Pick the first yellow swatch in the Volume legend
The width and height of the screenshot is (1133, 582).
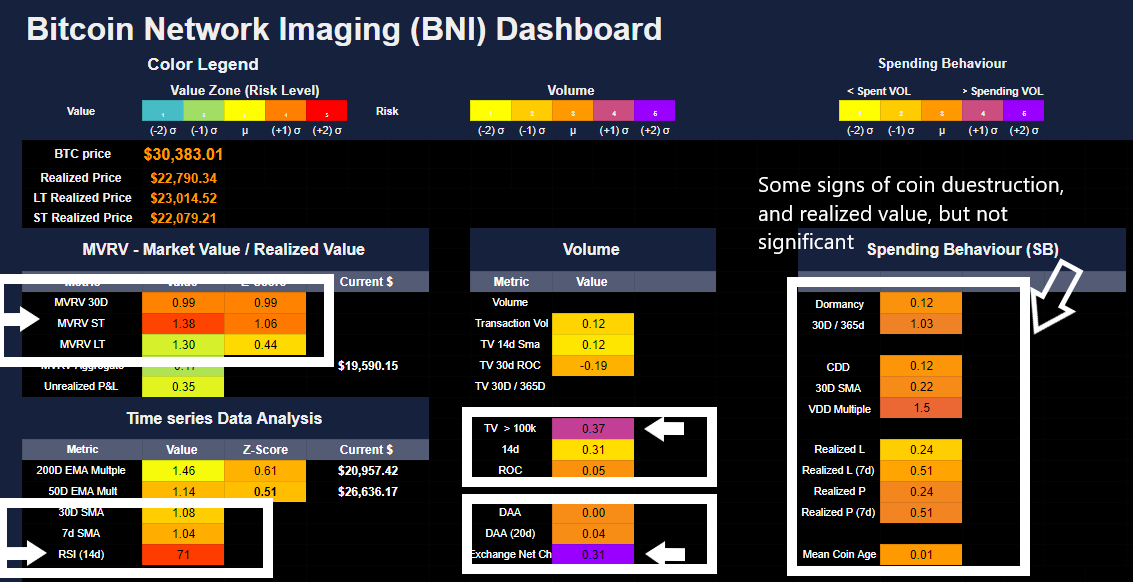coord(491,111)
